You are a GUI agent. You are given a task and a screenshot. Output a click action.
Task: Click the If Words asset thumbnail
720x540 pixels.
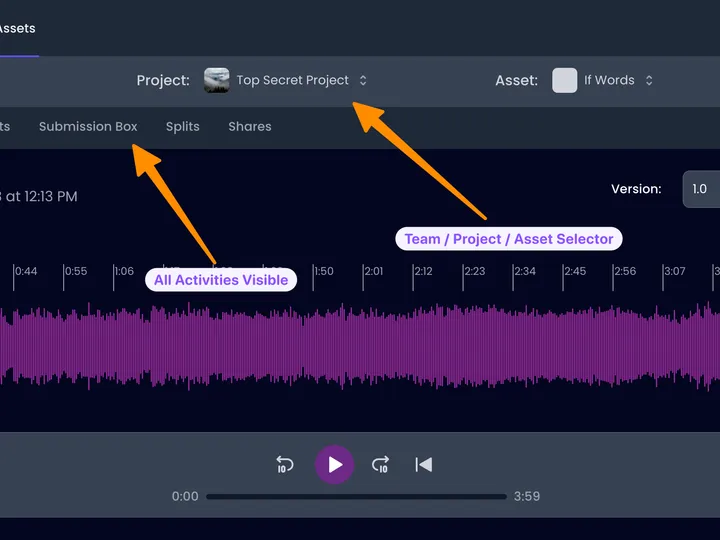(x=564, y=80)
